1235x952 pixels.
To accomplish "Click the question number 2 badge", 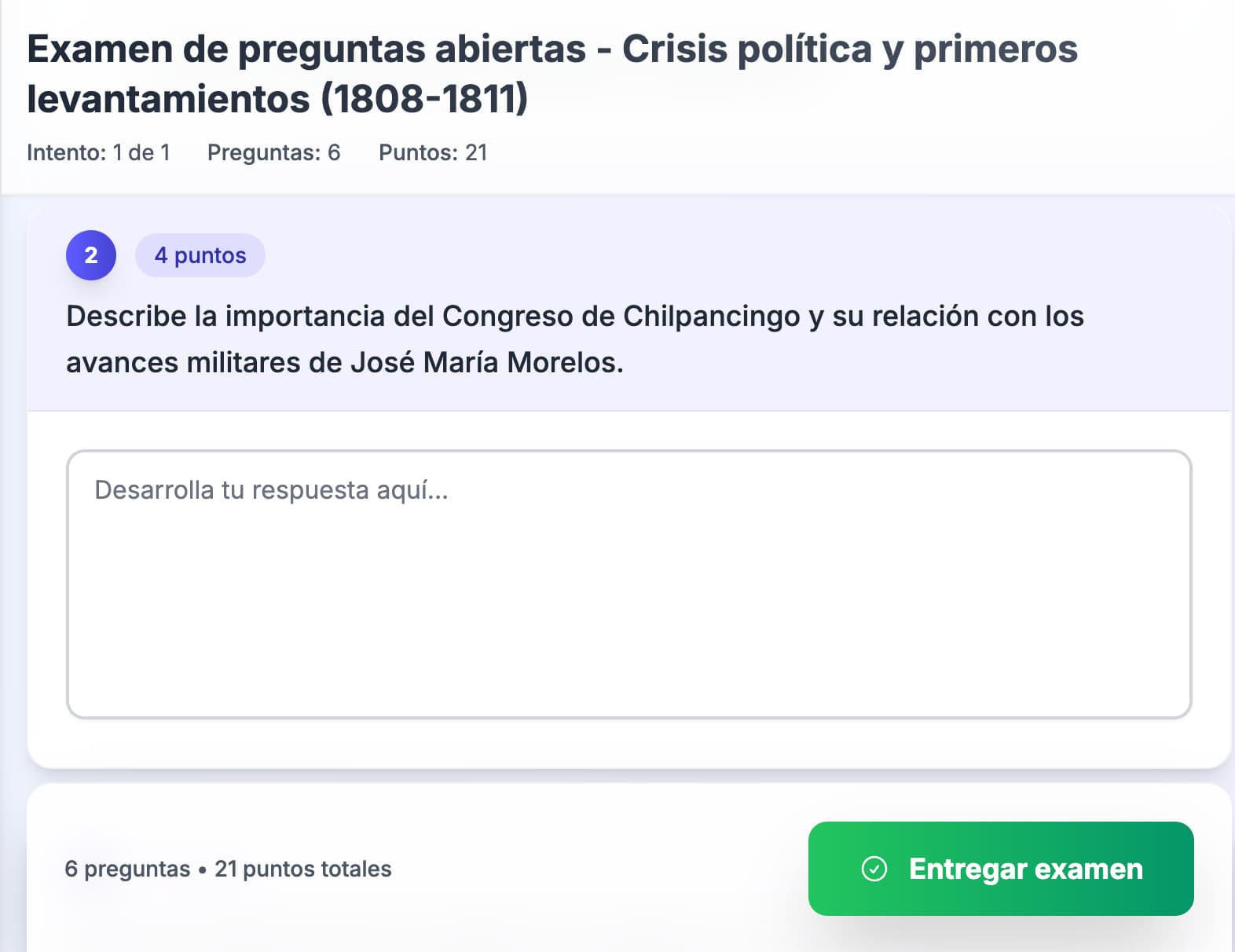I will coord(91,255).
